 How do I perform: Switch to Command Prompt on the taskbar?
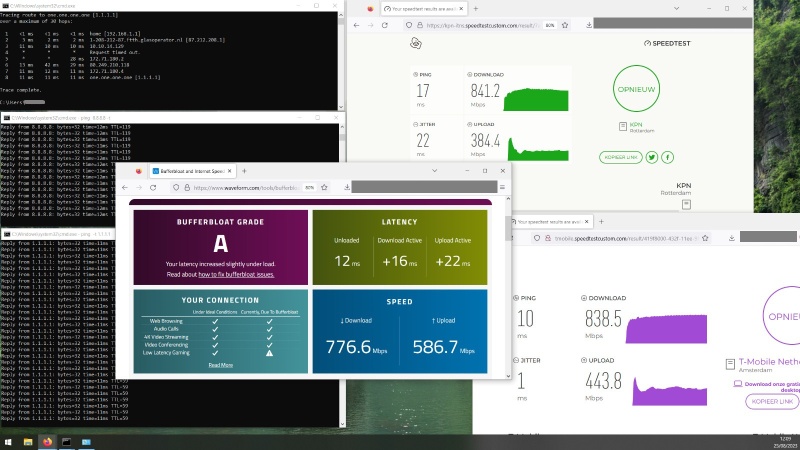(x=67, y=442)
